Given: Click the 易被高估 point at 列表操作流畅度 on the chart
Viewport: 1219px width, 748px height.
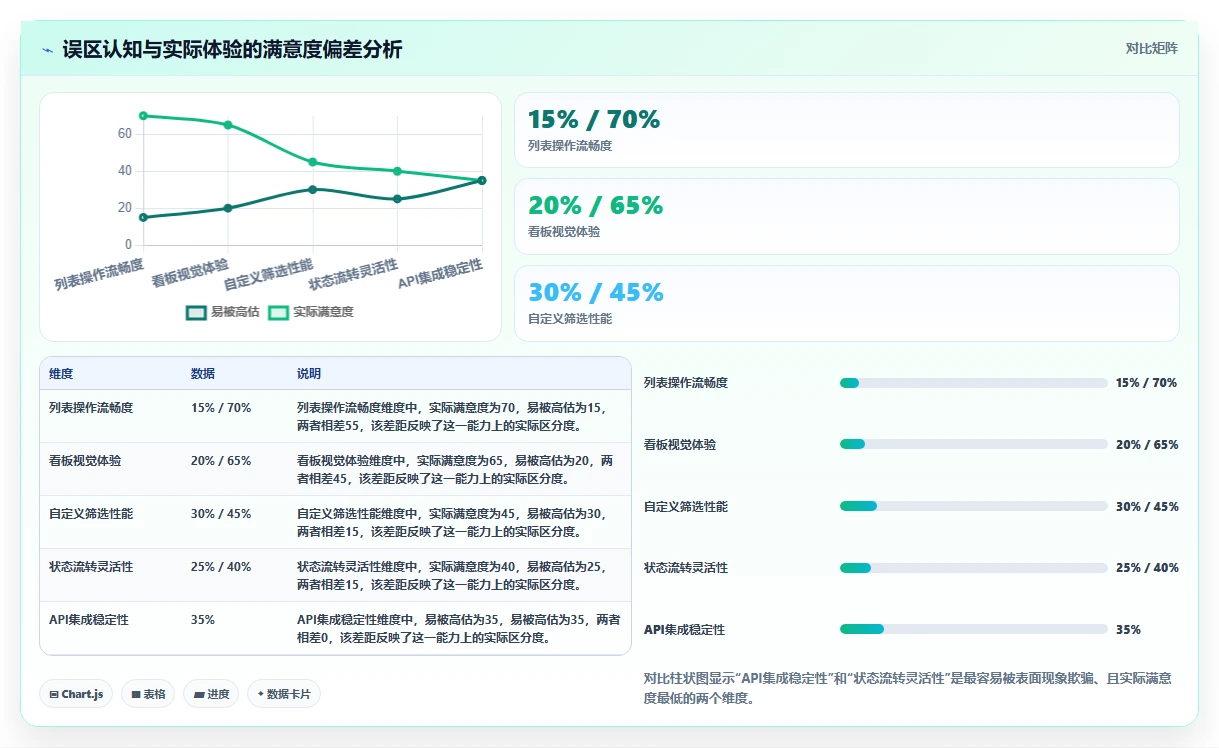Looking at the screenshot, I should 143,217.
